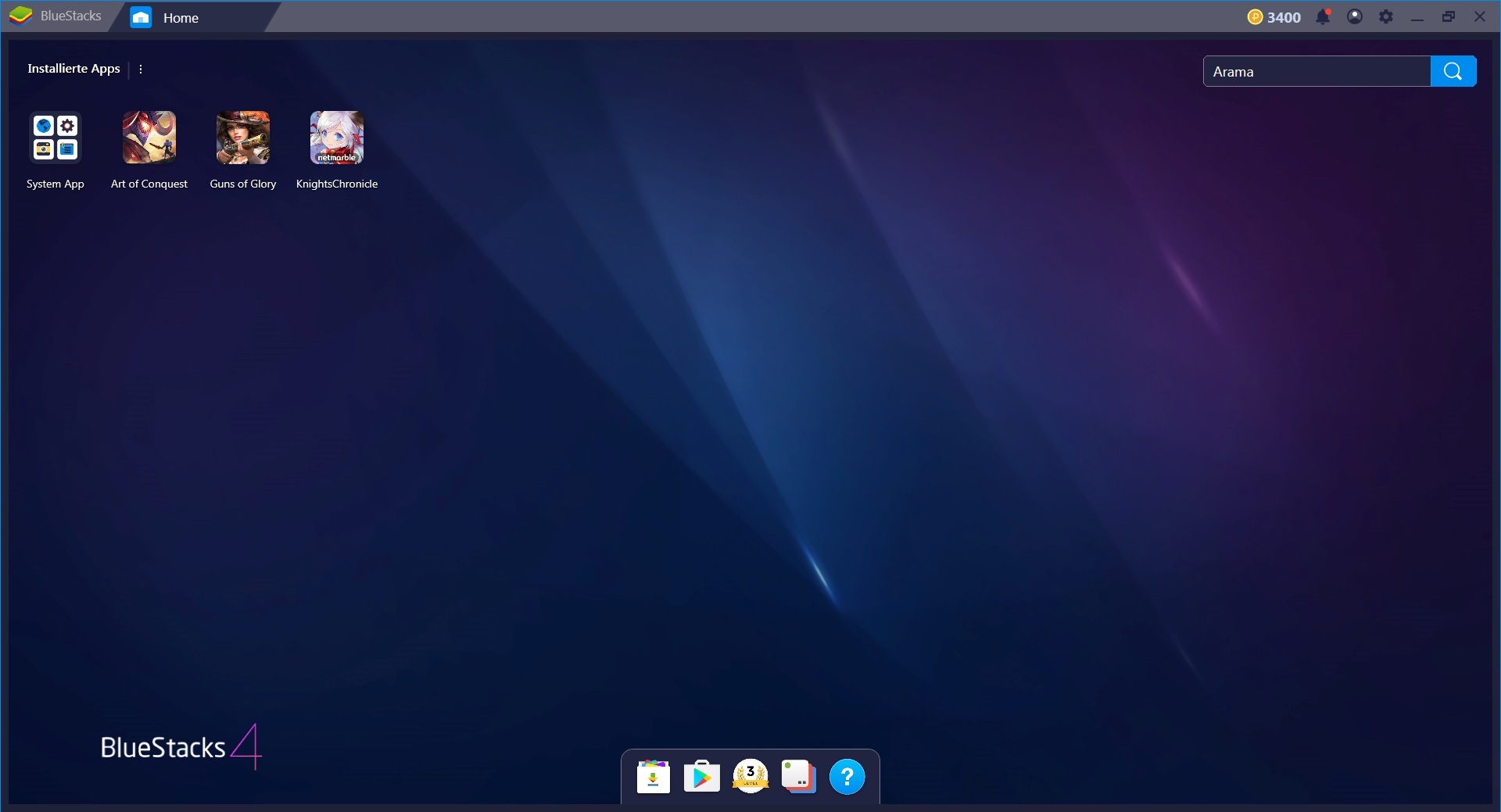Open the notifications bell icon
Viewport: 1501px width, 812px height.
pos(1323,16)
